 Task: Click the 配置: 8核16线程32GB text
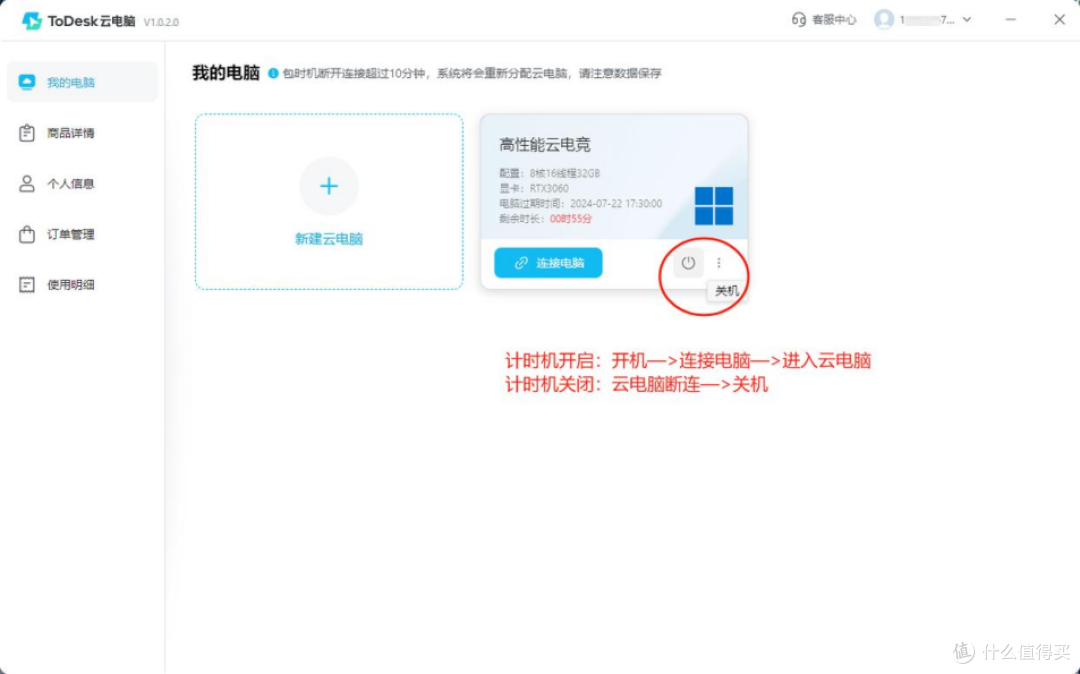click(x=550, y=173)
